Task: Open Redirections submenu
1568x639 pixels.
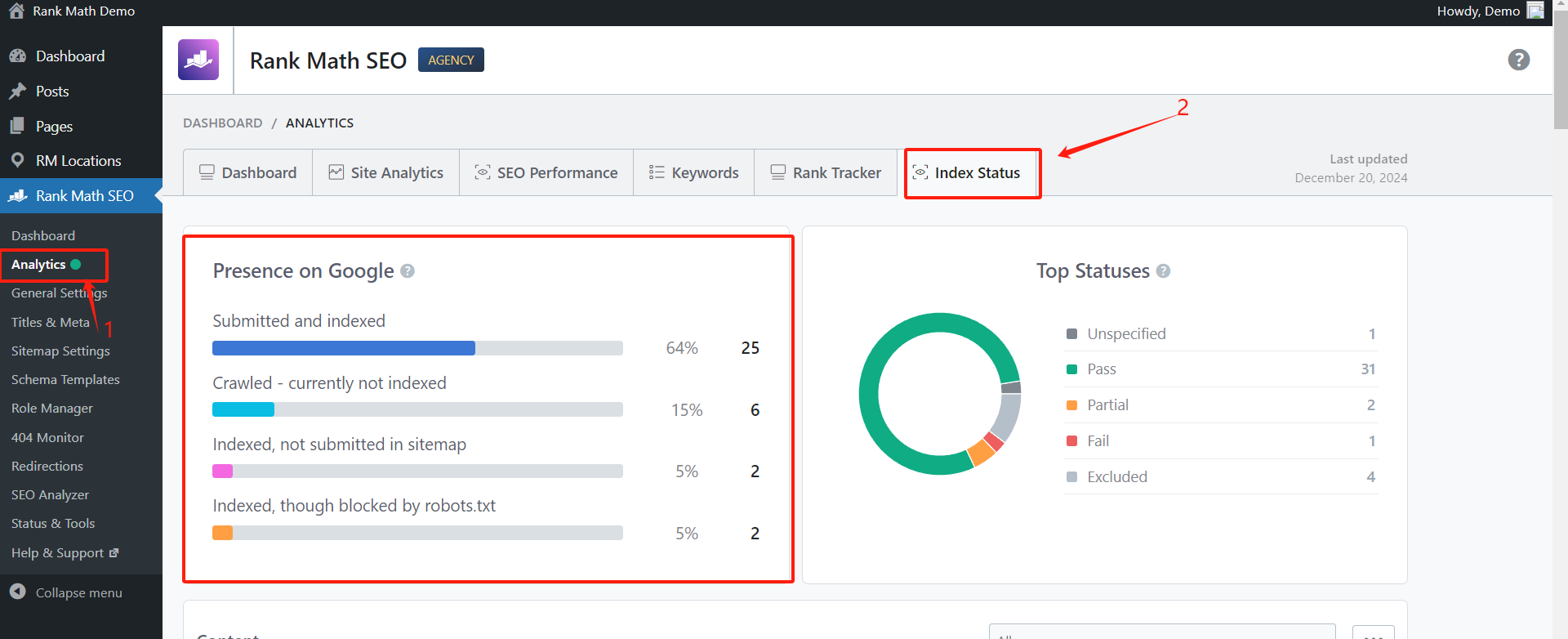Action: coord(47,466)
